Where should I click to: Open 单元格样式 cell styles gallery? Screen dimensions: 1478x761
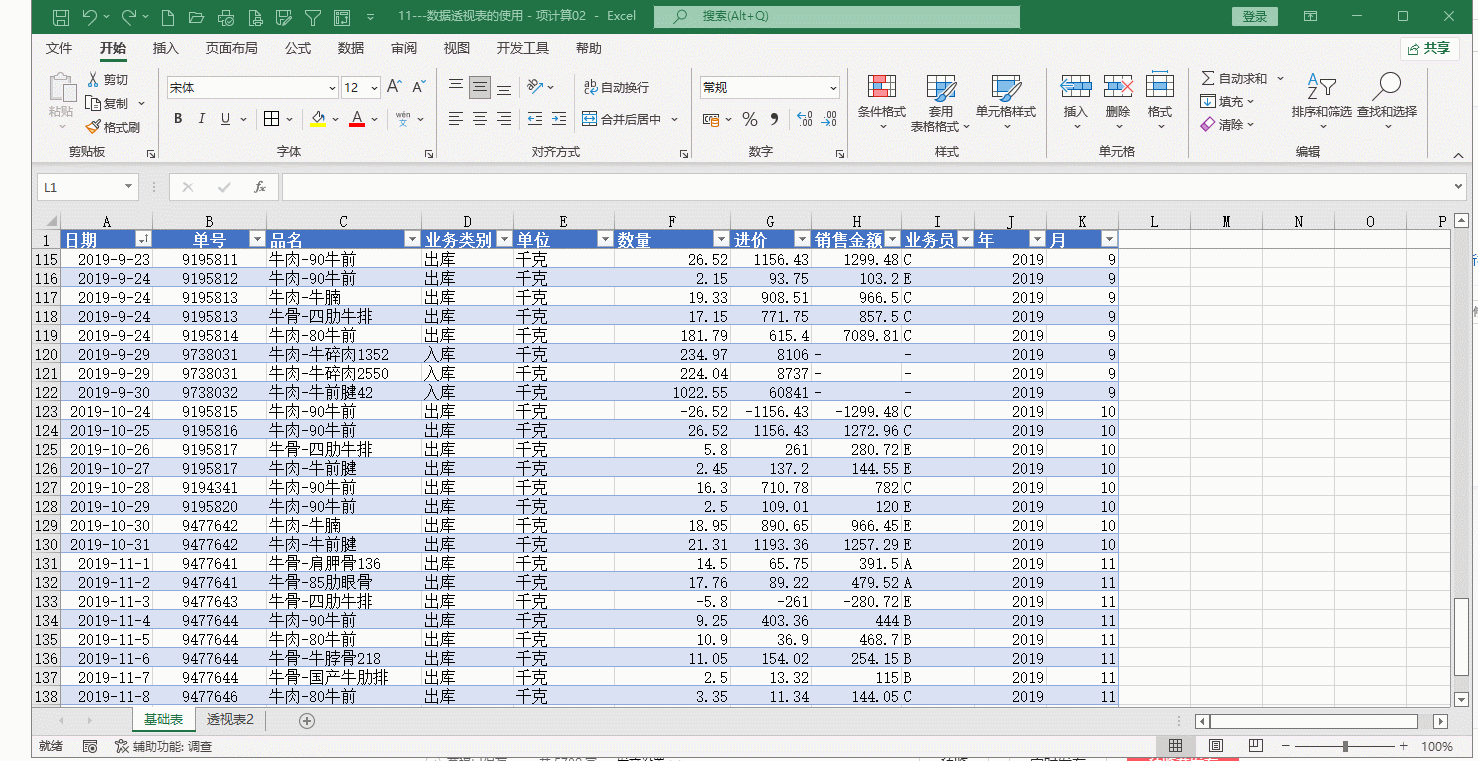[1006, 102]
